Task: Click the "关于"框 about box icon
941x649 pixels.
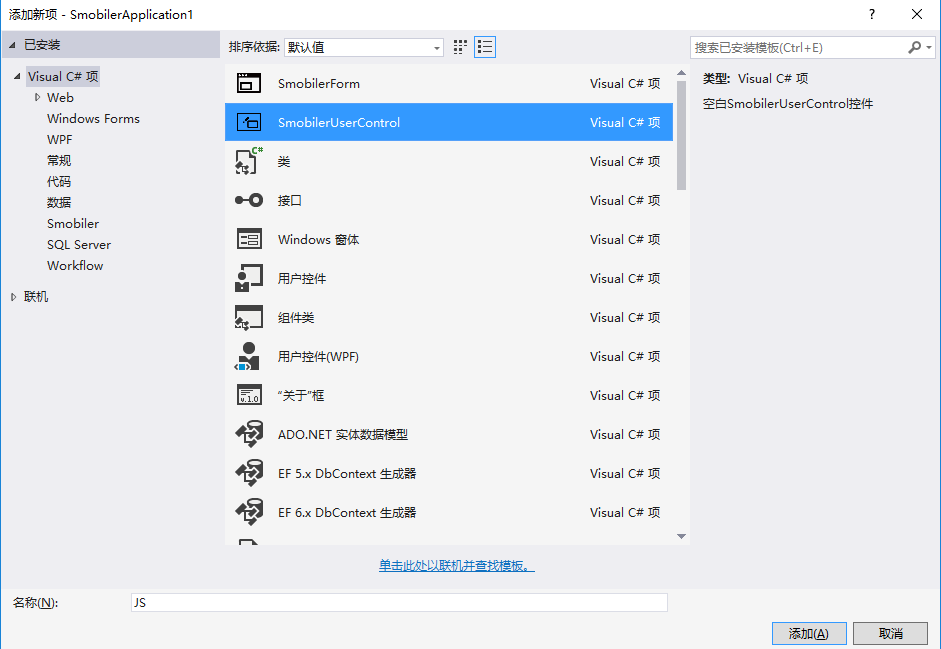Action: pyautogui.click(x=249, y=395)
